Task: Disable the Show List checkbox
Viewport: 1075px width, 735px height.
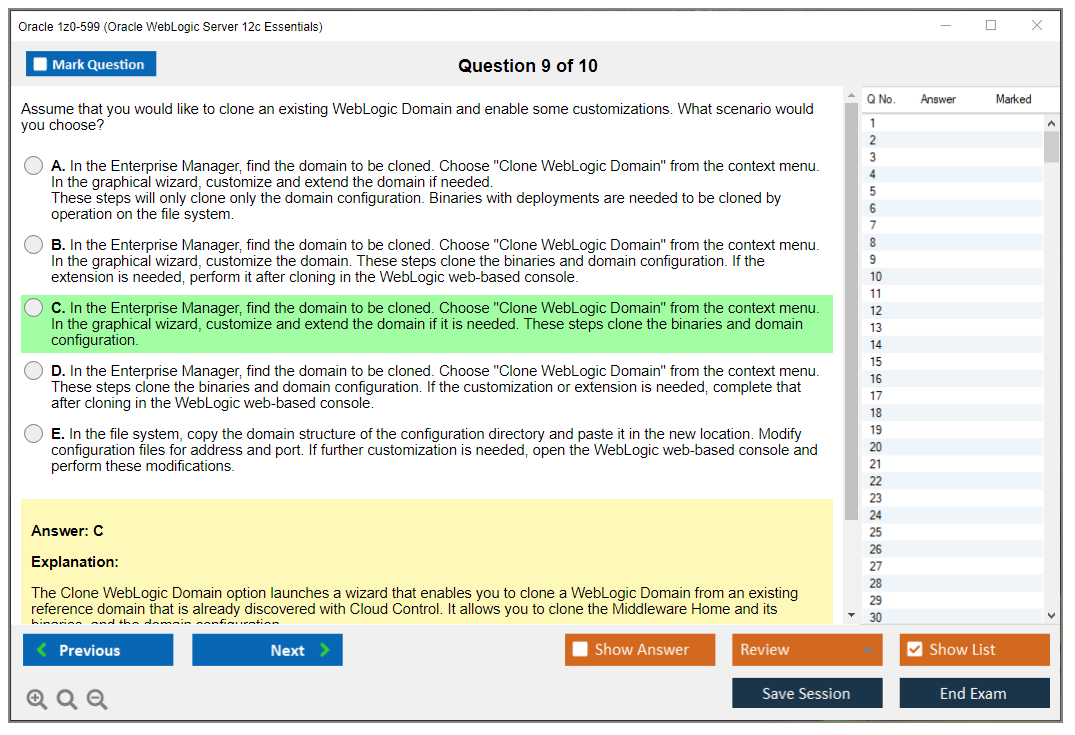Action: [x=916, y=649]
